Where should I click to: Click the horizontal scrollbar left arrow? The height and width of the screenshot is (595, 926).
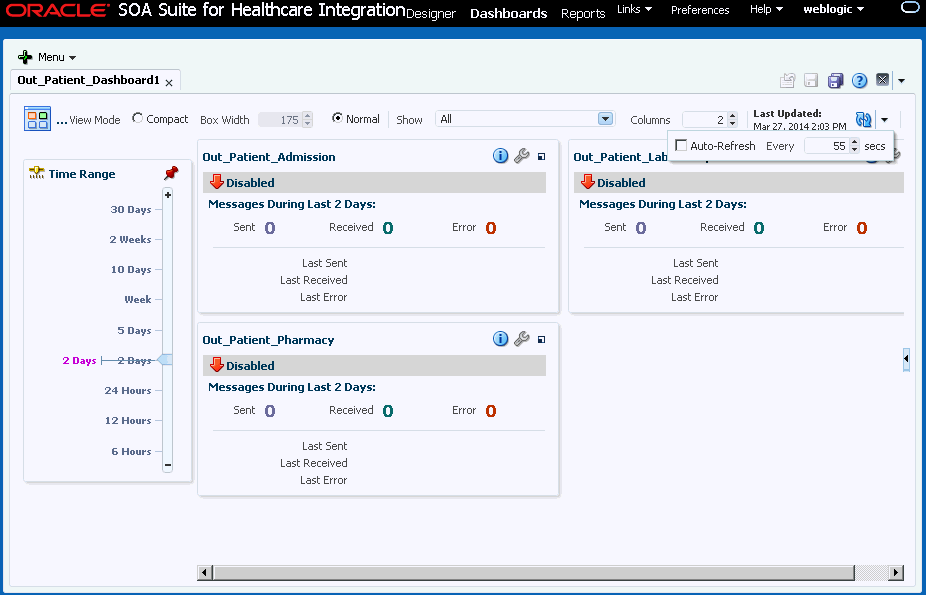(205, 572)
